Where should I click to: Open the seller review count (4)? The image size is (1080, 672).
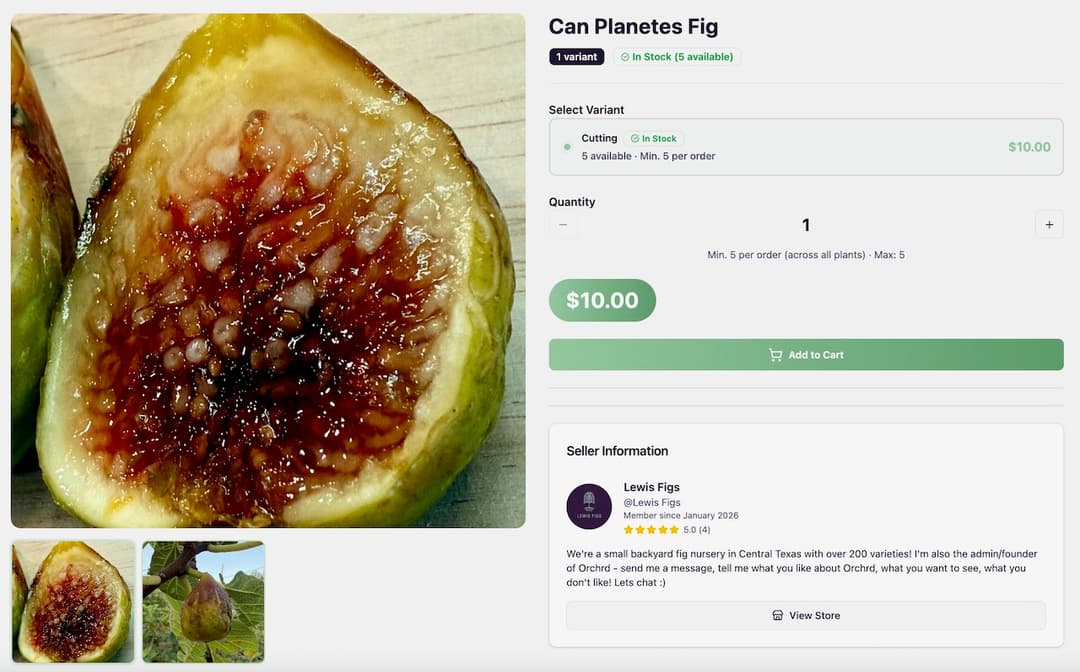[x=704, y=530]
